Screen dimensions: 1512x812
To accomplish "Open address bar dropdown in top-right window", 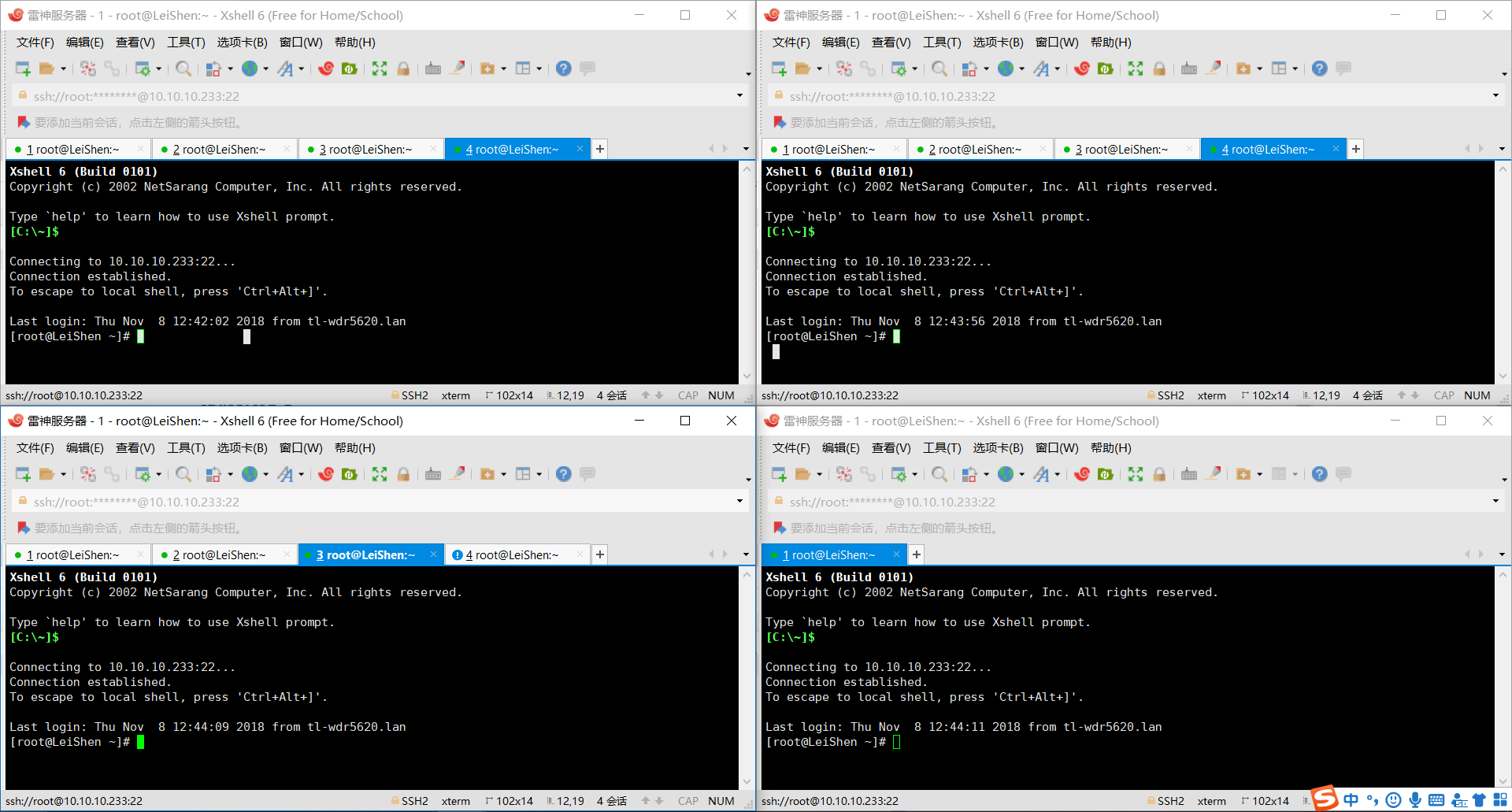I will click(x=1495, y=95).
